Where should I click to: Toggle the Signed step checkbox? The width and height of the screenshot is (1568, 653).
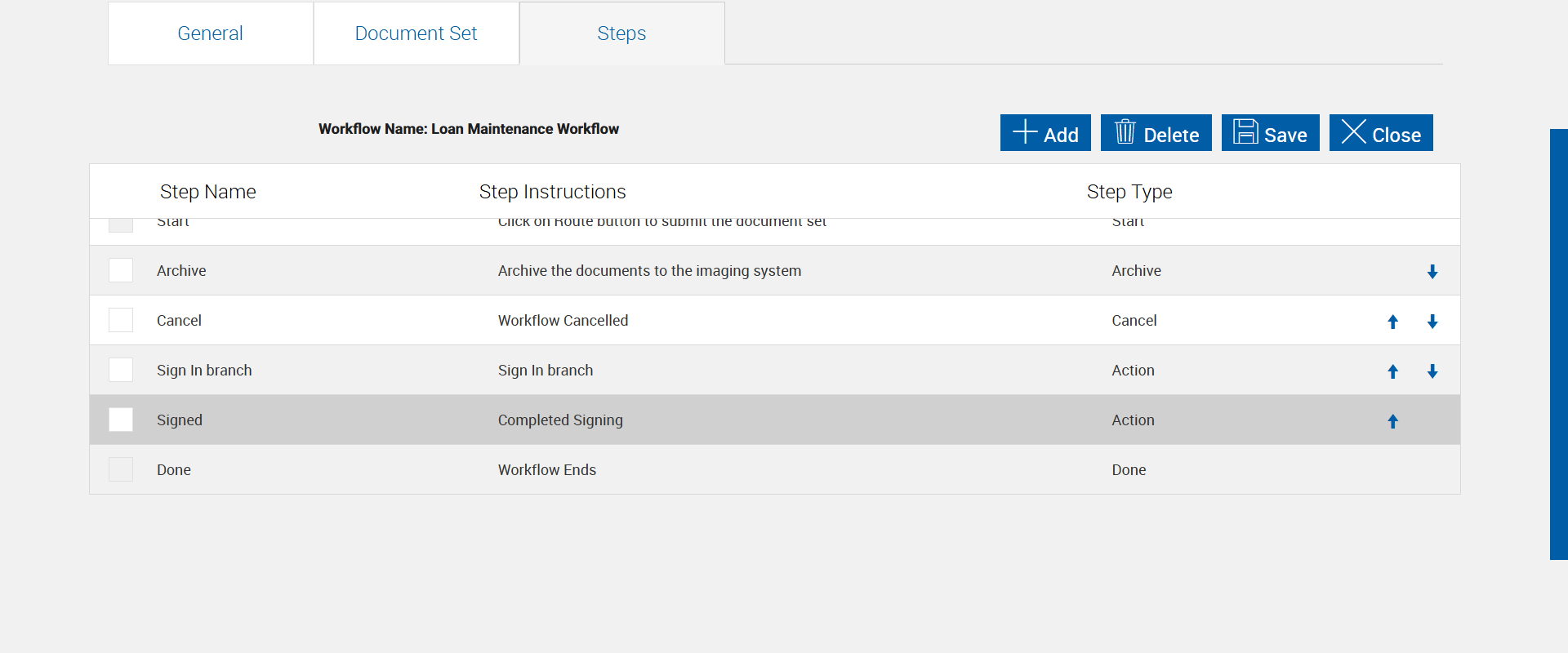pos(121,420)
